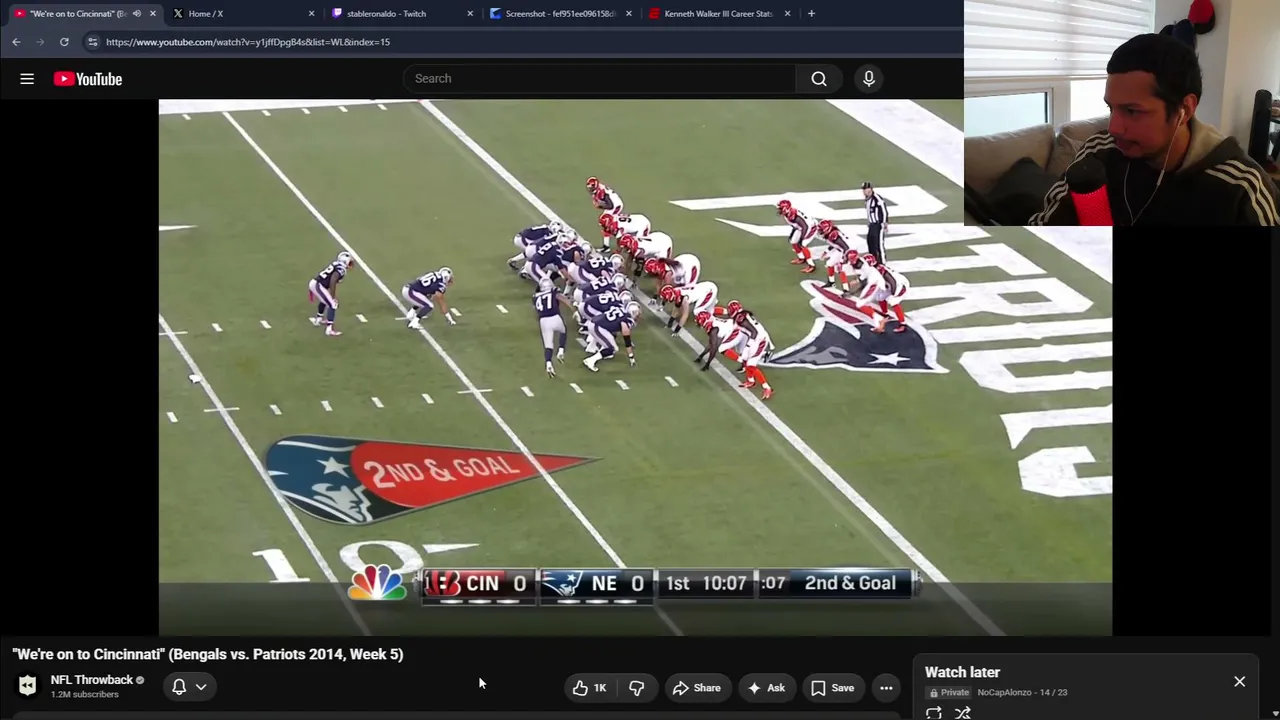The width and height of the screenshot is (1280, 720).
Task: Like the video with thumbs up
Action: (589, 688)
